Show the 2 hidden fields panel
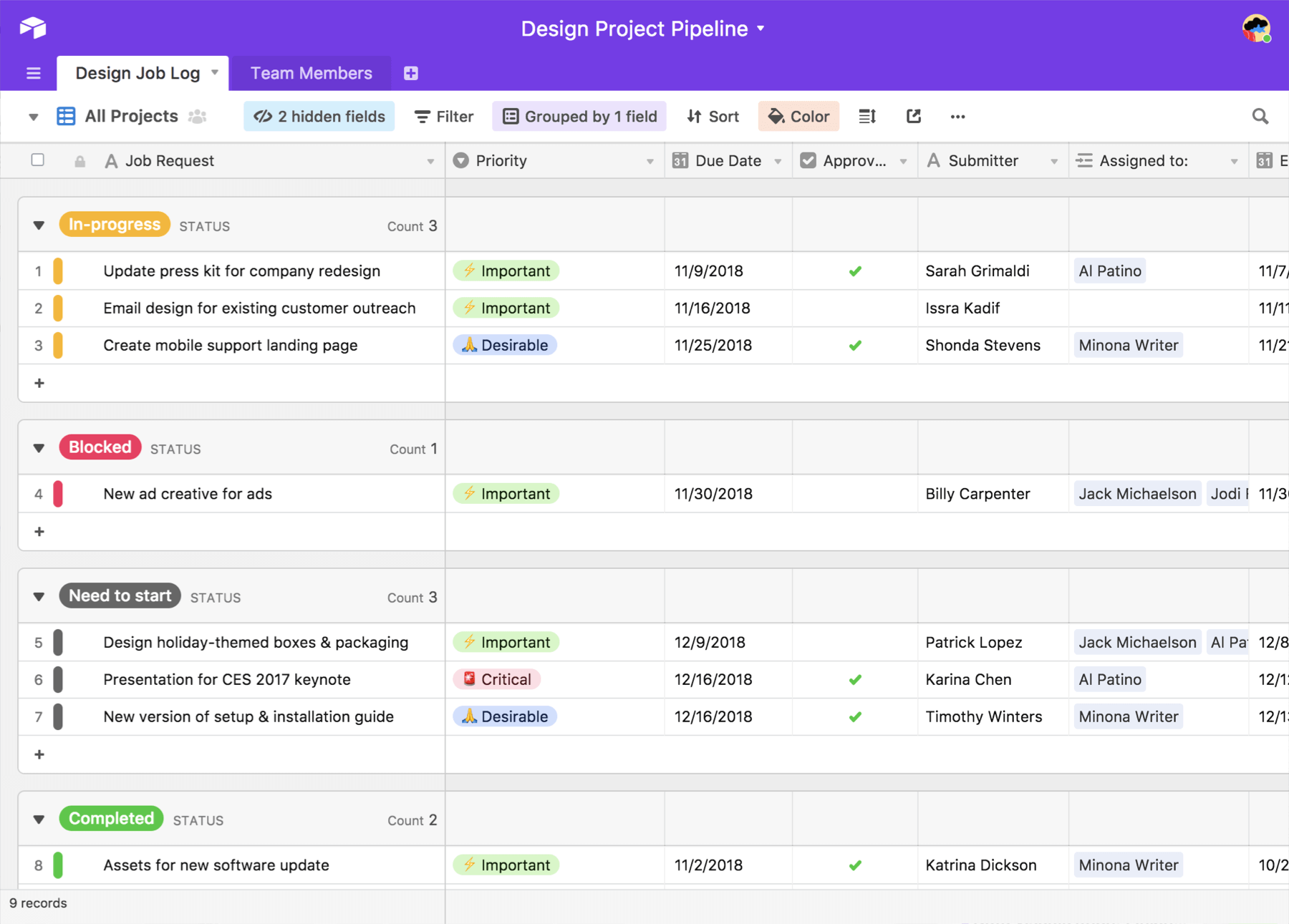Viewport: 1289px width, 924px height. 319,116
